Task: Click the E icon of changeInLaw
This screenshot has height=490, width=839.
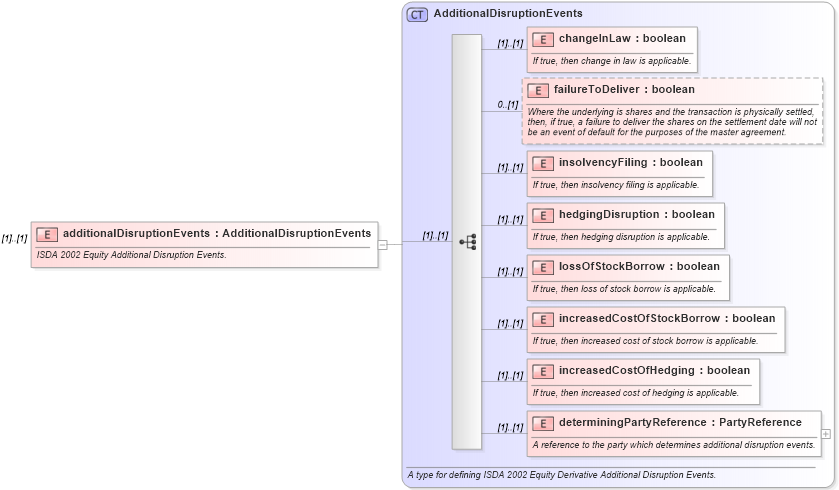Action: click(543, 40)
